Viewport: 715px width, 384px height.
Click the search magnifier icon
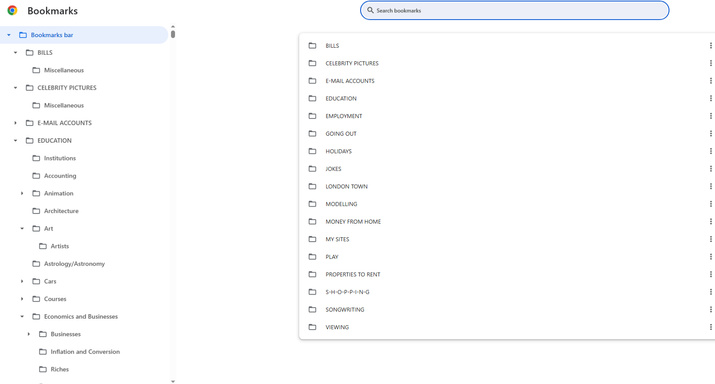click(370, 10)
